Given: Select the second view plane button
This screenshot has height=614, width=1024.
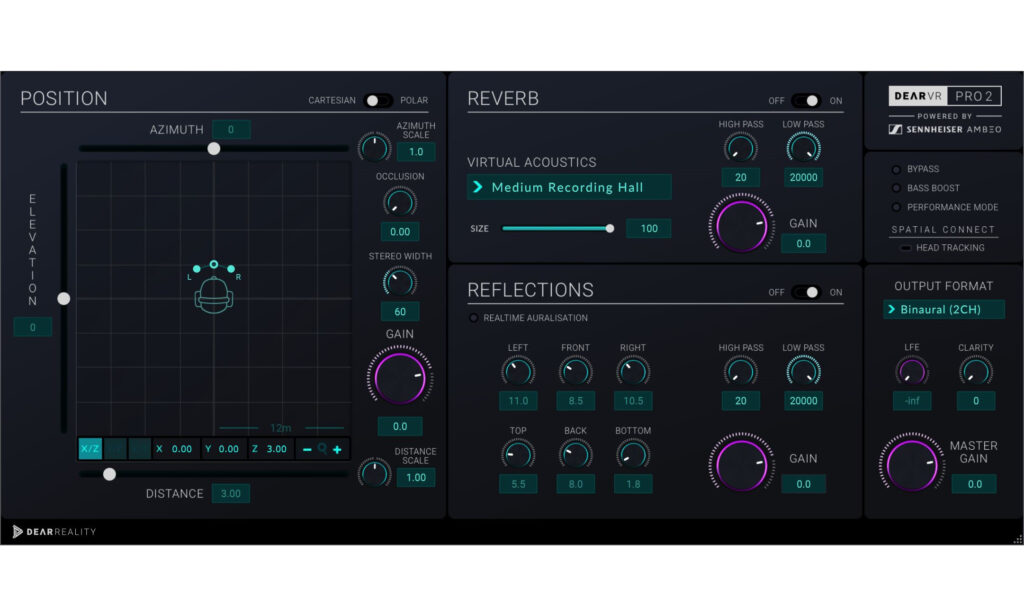Looking at the screenshot, I should click(115, 449).
